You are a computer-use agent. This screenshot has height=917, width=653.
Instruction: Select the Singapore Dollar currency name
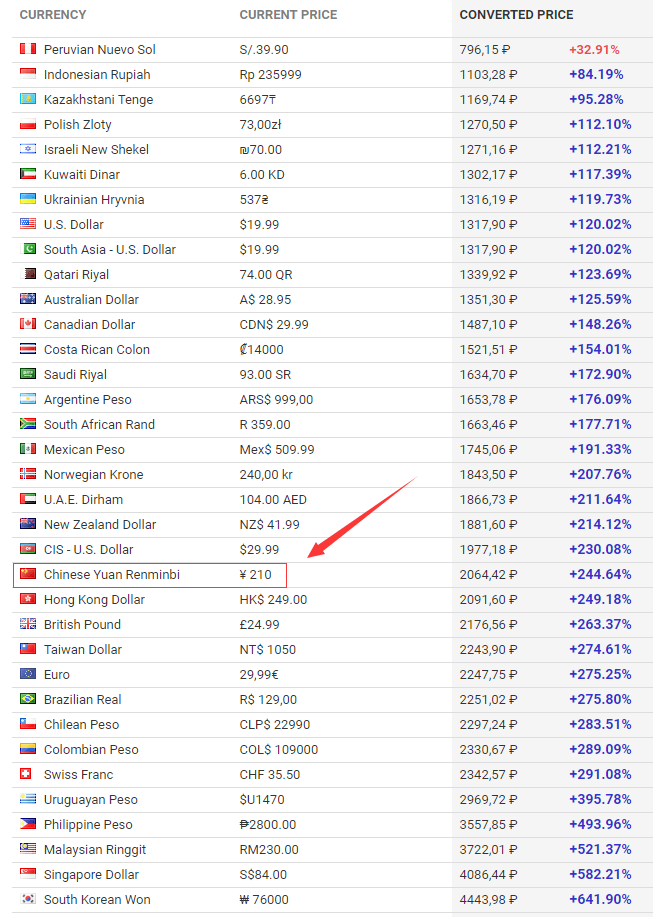coord(91,874)
